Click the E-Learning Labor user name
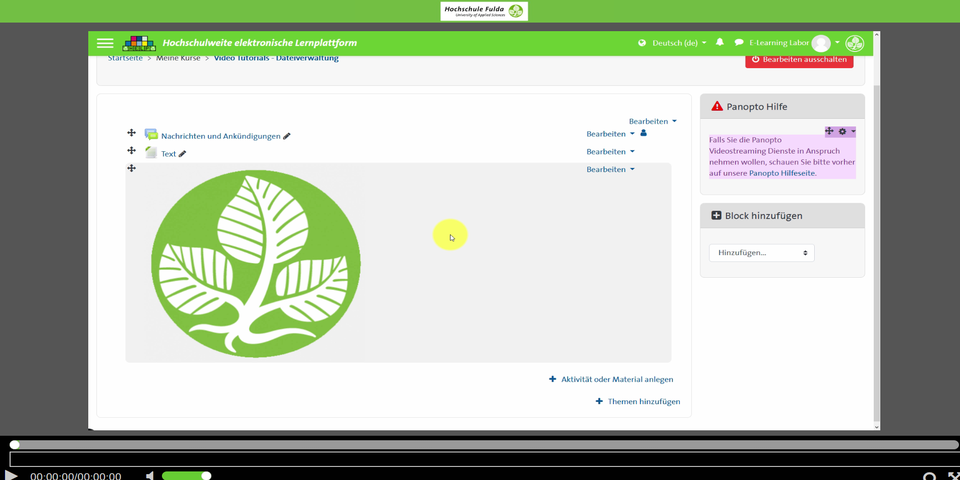Viewport: 960px width, 480px height. 779,43
